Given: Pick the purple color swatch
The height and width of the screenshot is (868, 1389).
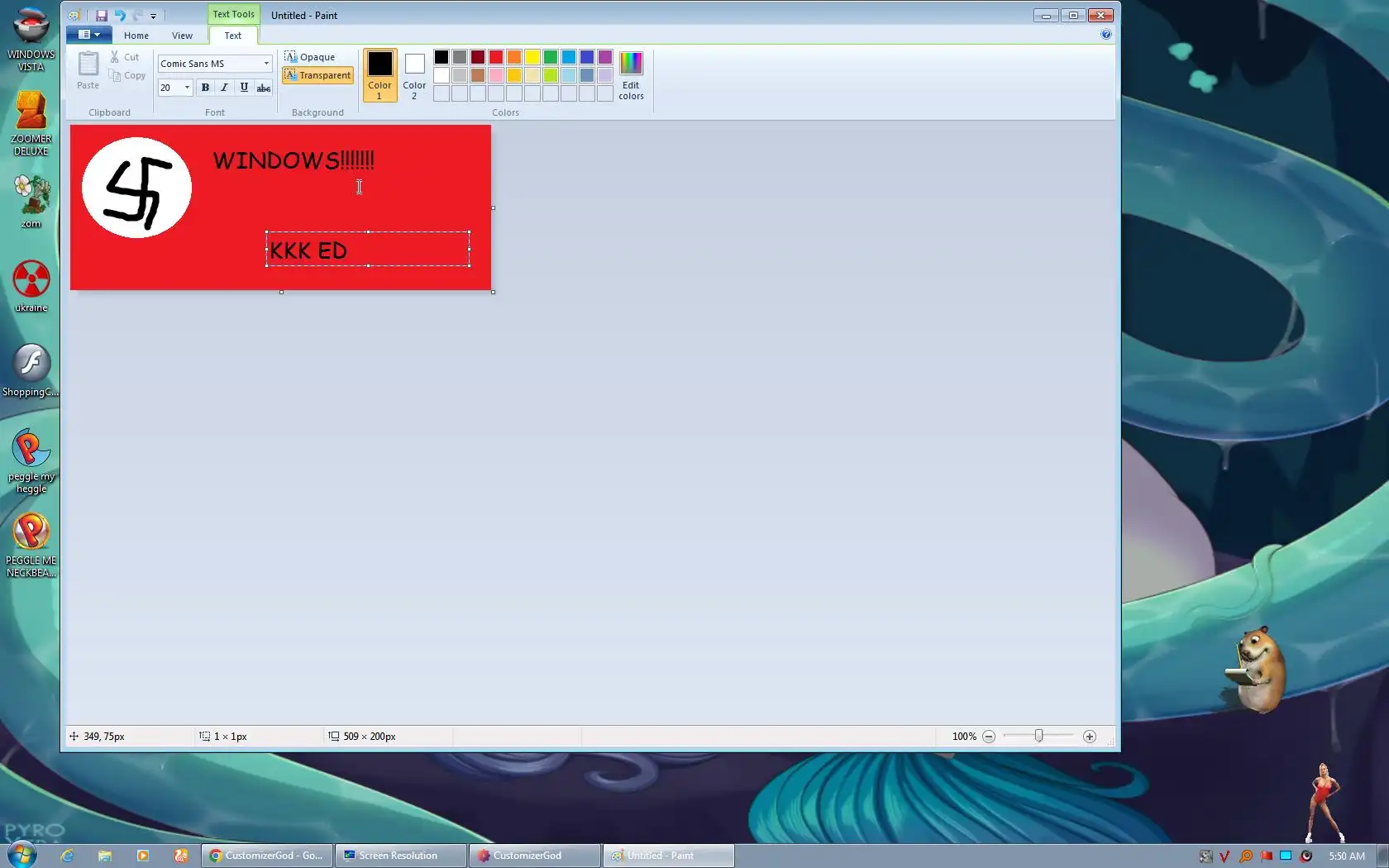Looking at the screenshot, I should (605, 57).
